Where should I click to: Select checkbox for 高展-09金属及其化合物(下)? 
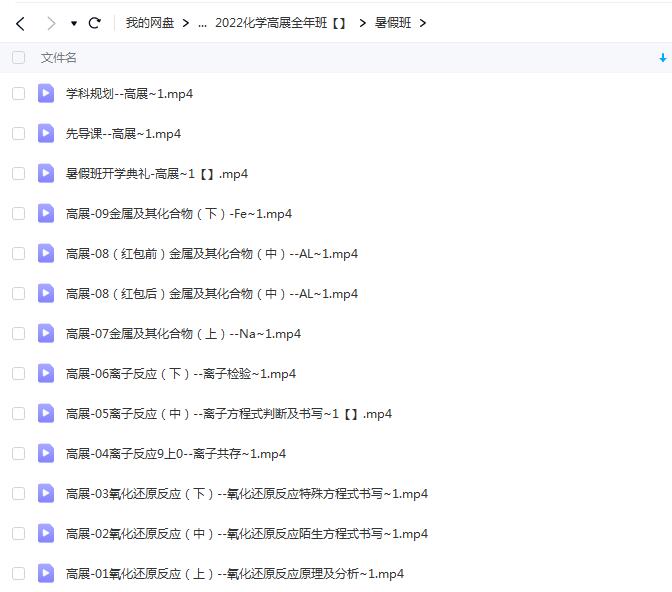point(18,213)
